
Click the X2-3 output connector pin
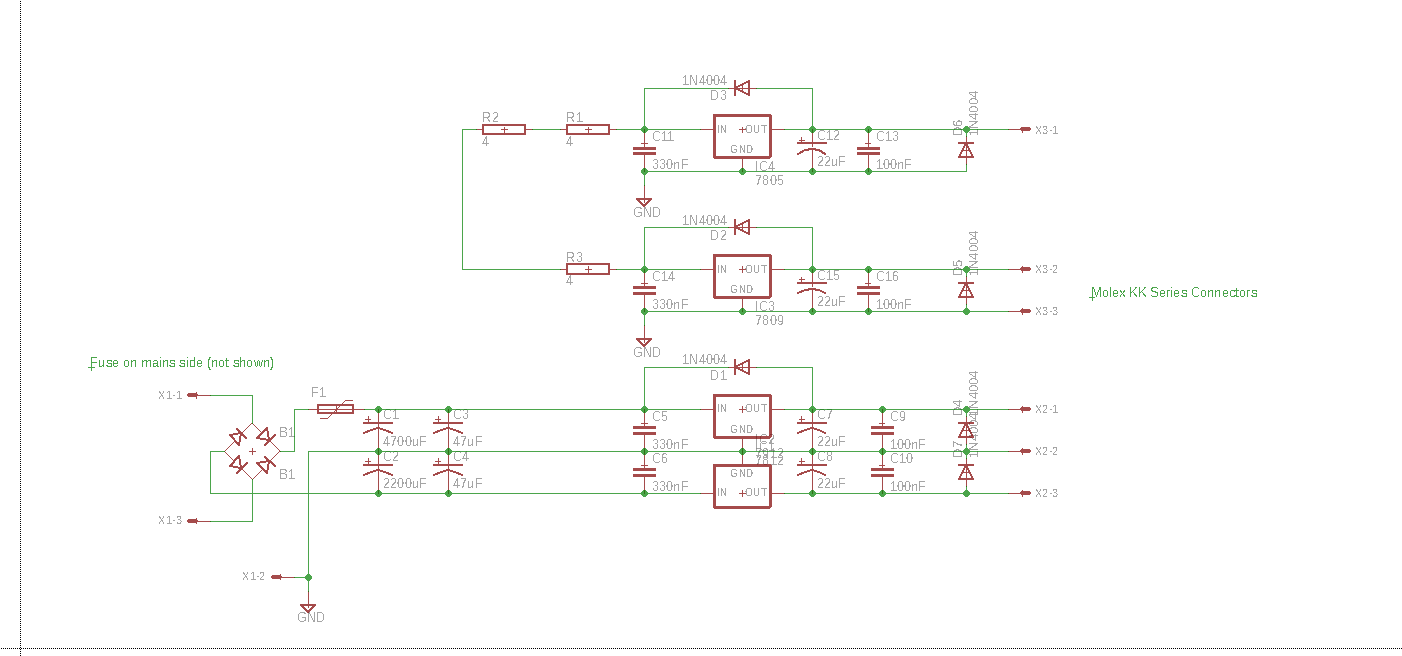(1026, 494)
